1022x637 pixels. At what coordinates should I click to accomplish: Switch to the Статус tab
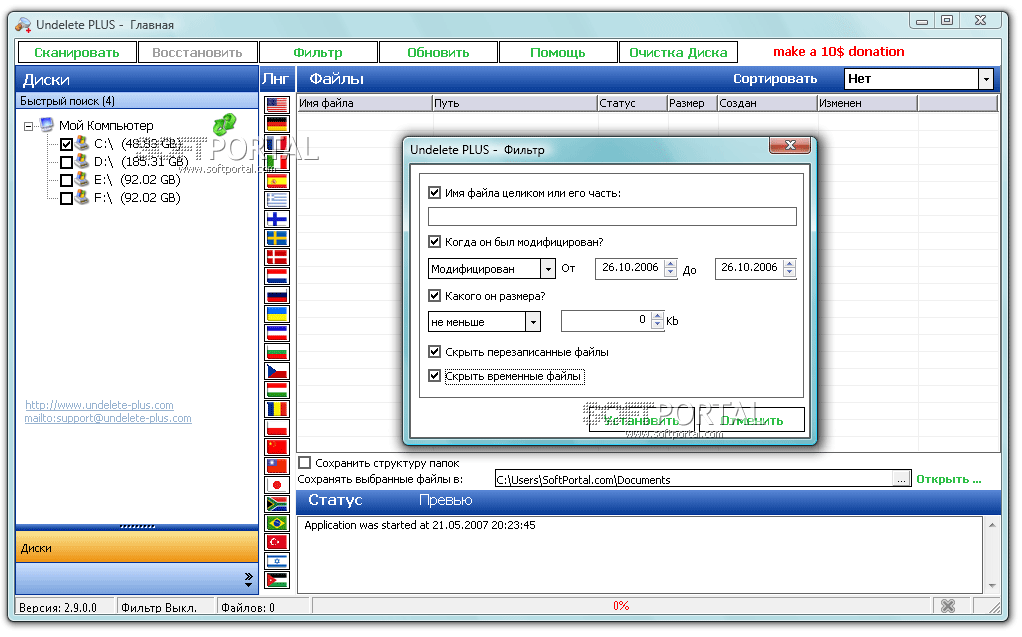tap(335, 500)
